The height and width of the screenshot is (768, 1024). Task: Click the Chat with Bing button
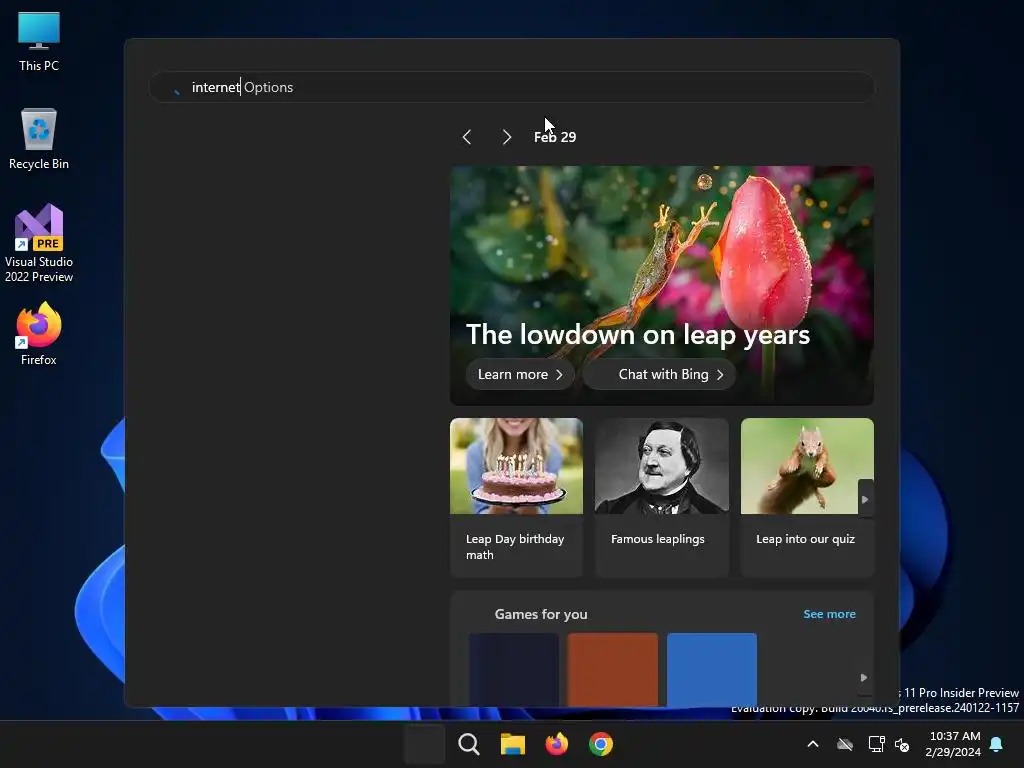pos(659,374)
